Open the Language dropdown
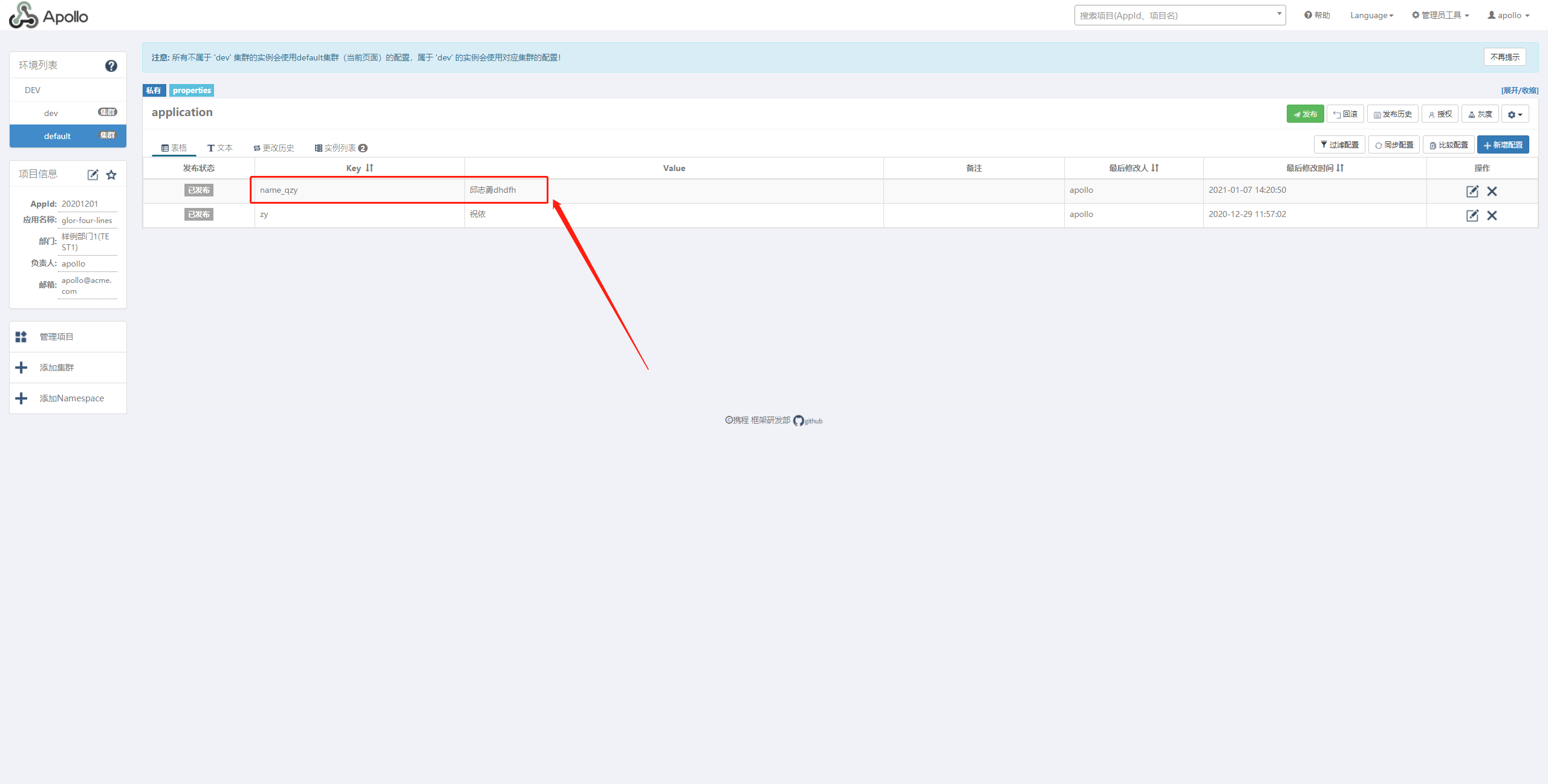1548x784 pixels. tap(1371, 15)
